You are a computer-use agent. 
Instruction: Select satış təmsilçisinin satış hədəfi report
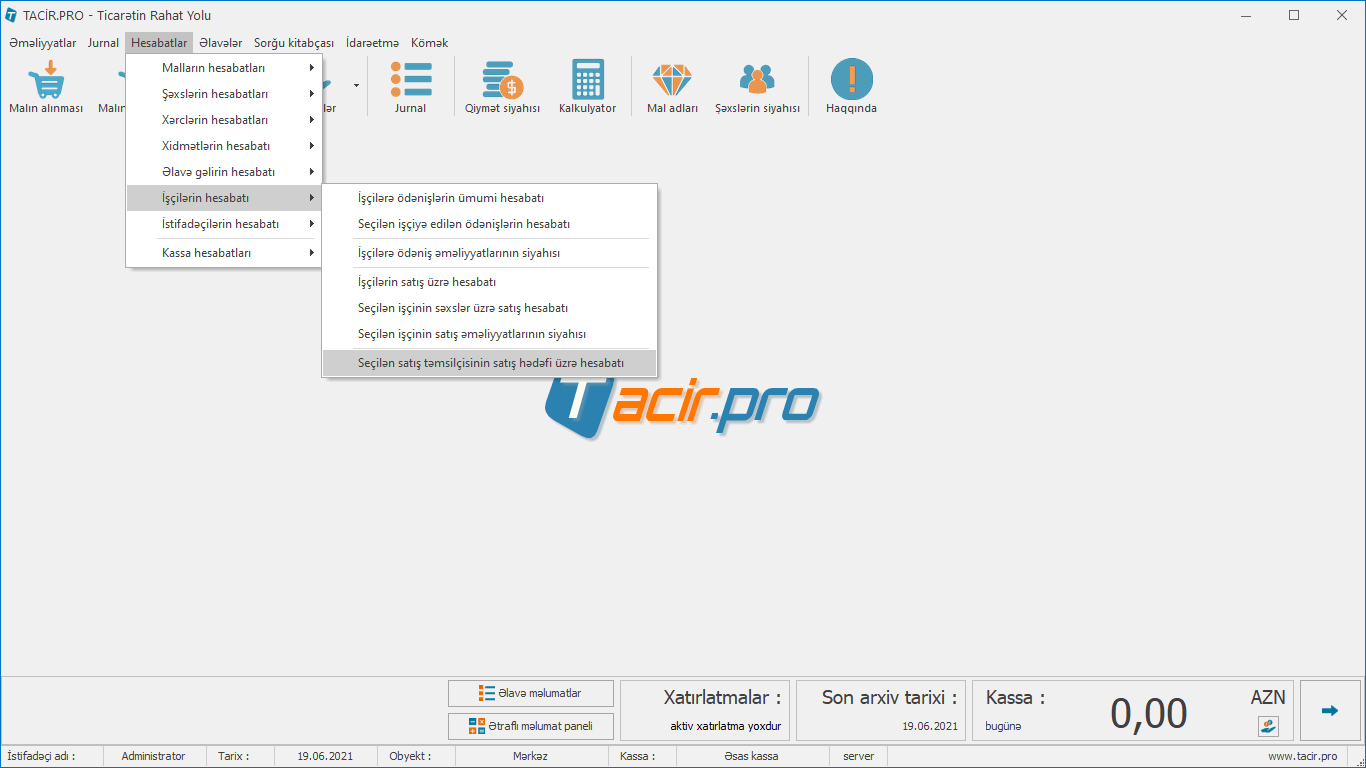click(x=490, y=363)
